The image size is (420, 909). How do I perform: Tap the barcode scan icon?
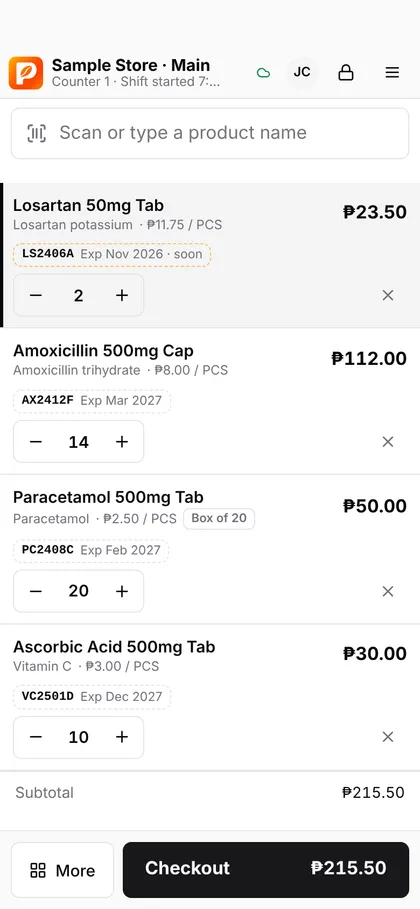point(37,133)
